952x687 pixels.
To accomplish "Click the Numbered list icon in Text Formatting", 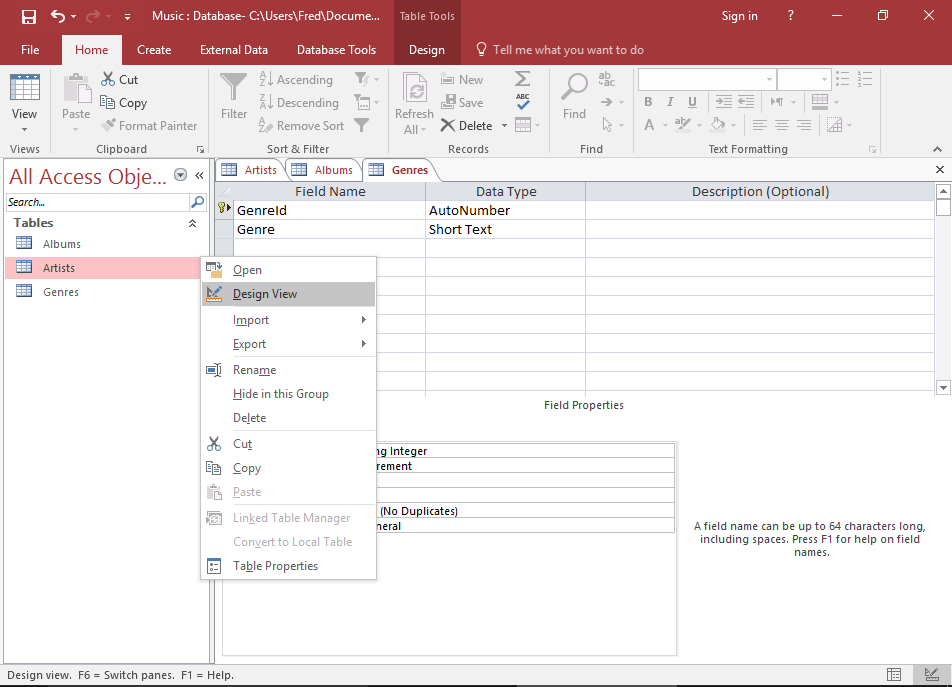I will 865,79.
